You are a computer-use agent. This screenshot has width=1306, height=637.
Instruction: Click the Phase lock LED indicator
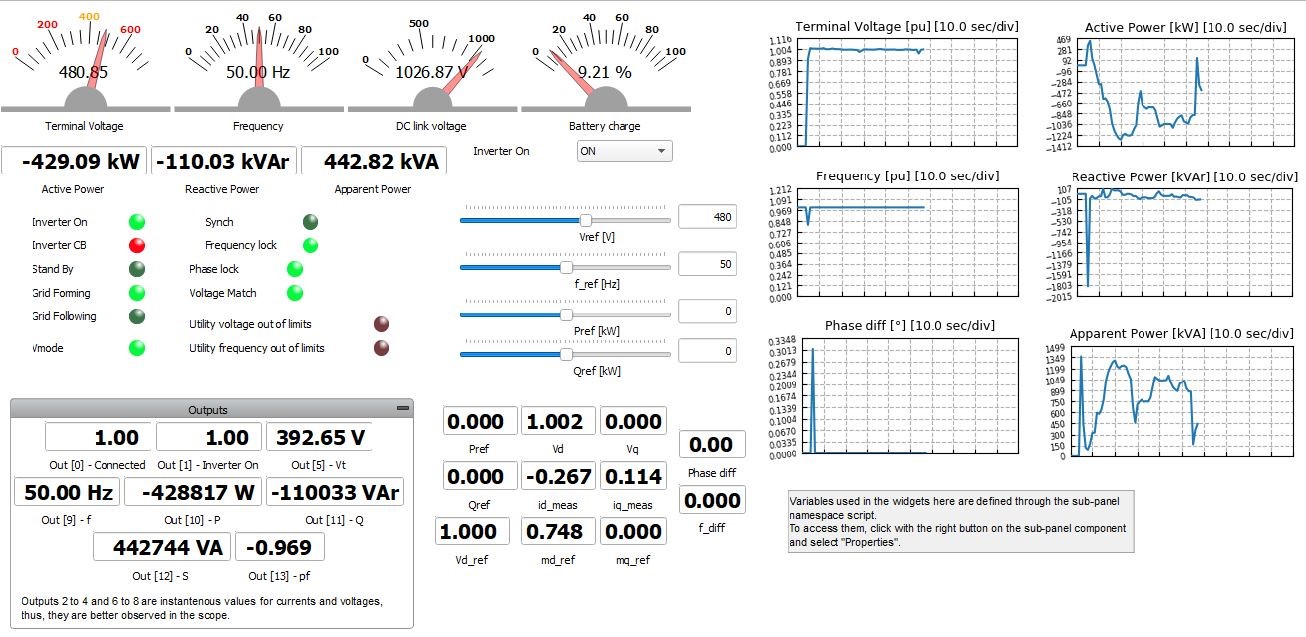[x=295, y=269]
